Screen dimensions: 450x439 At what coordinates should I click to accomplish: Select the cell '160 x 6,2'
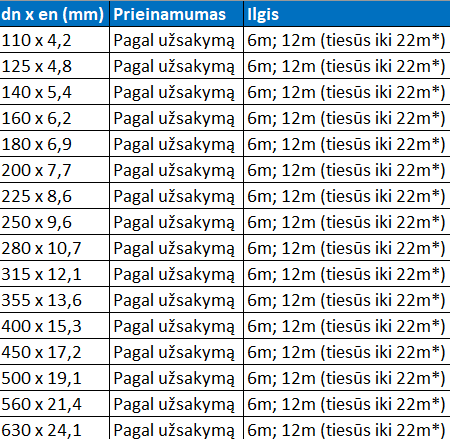click(x=54, y=118)
